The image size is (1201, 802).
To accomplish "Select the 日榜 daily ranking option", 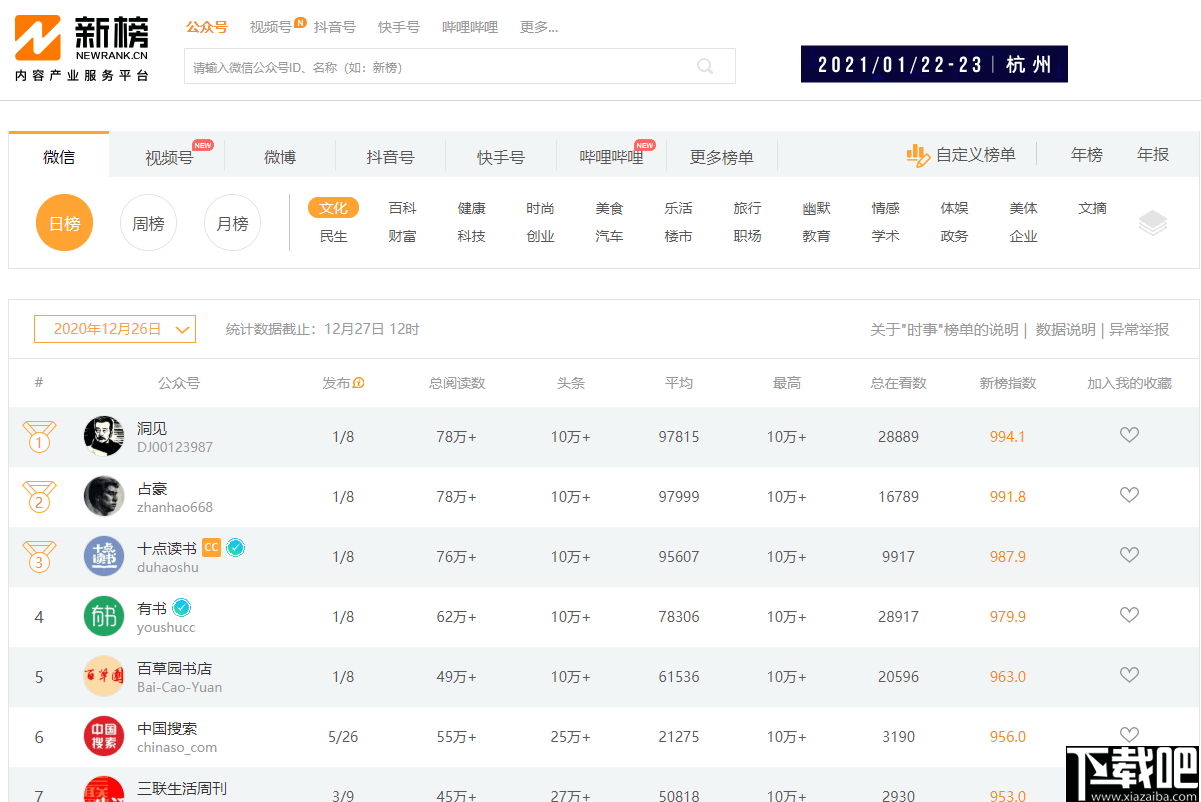I will click(x=65, y=223).
